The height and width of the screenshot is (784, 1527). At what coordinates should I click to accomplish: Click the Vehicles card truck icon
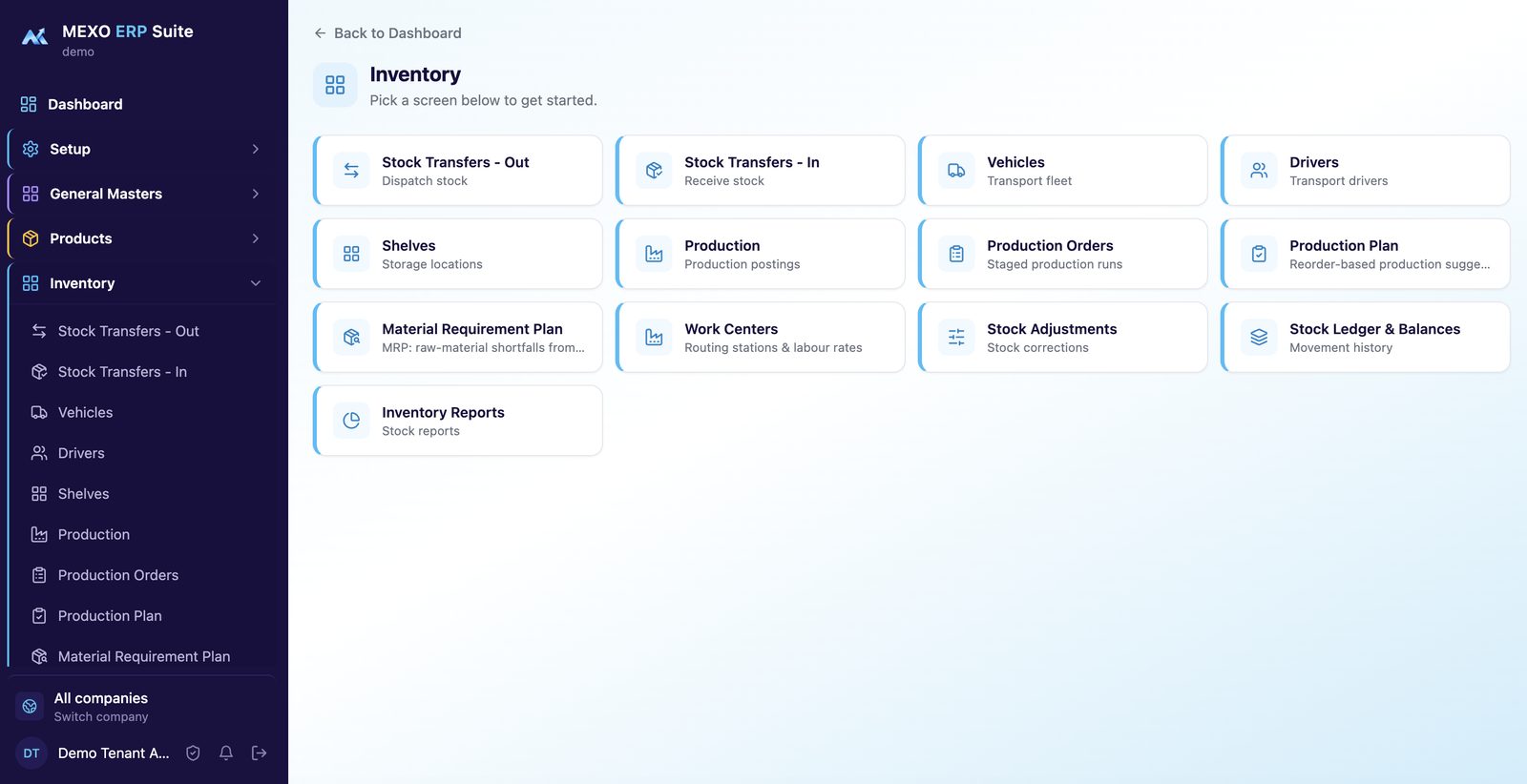[956, 171]
